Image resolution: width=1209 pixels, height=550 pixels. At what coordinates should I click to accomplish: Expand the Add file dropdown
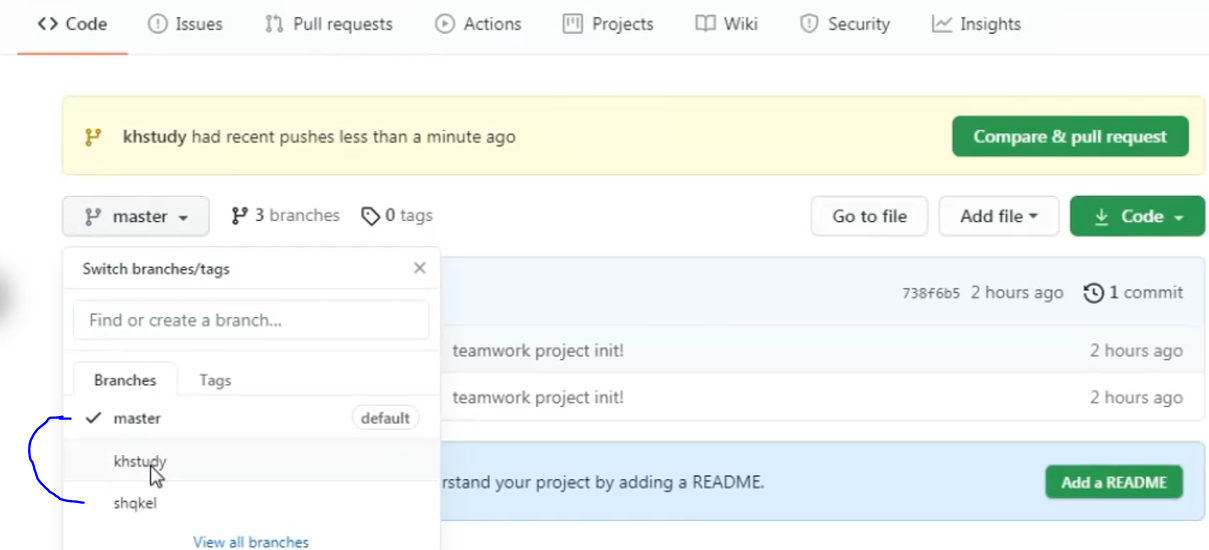tap(998, 216)
